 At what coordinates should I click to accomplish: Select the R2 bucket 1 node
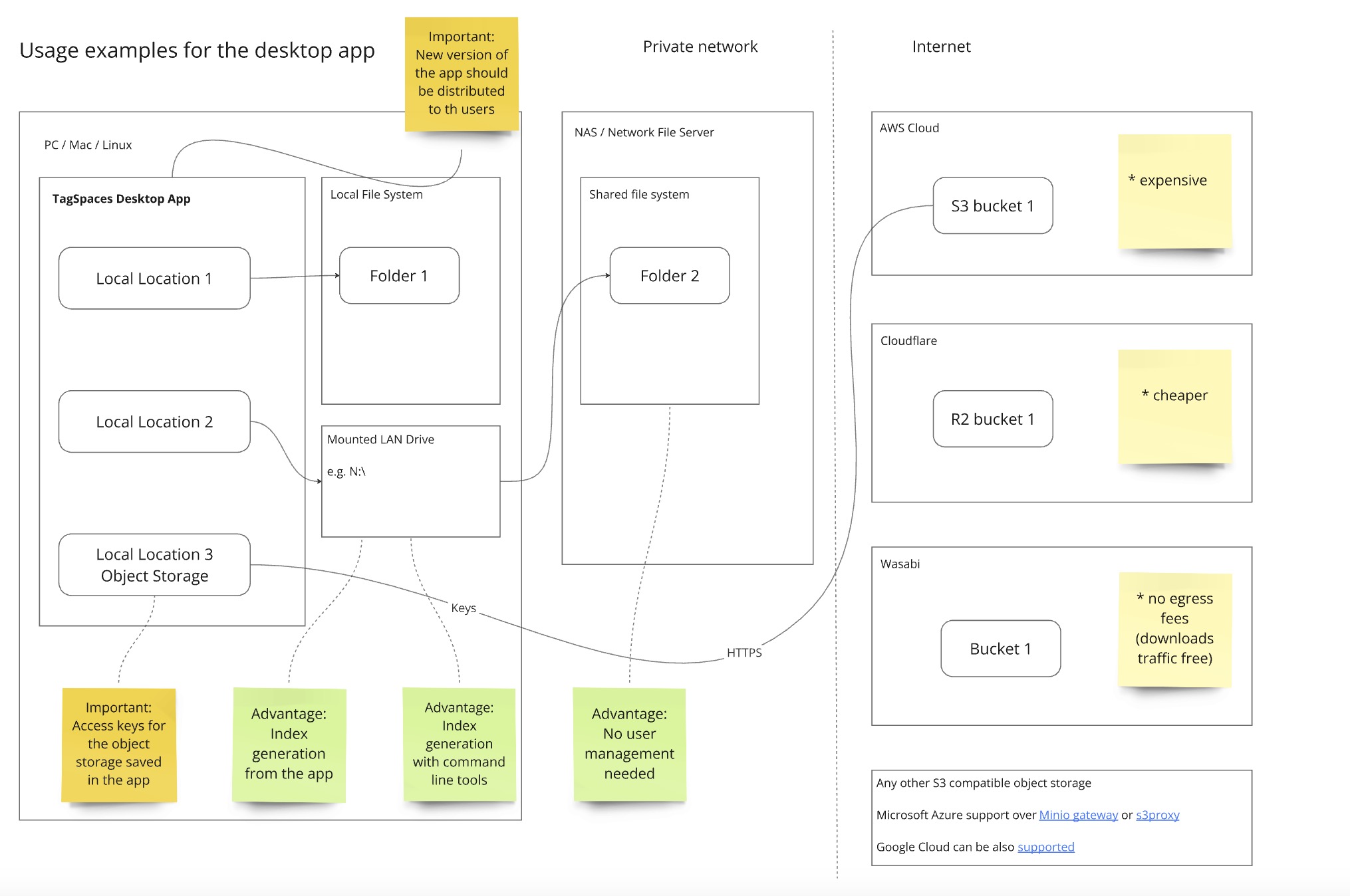992,419
